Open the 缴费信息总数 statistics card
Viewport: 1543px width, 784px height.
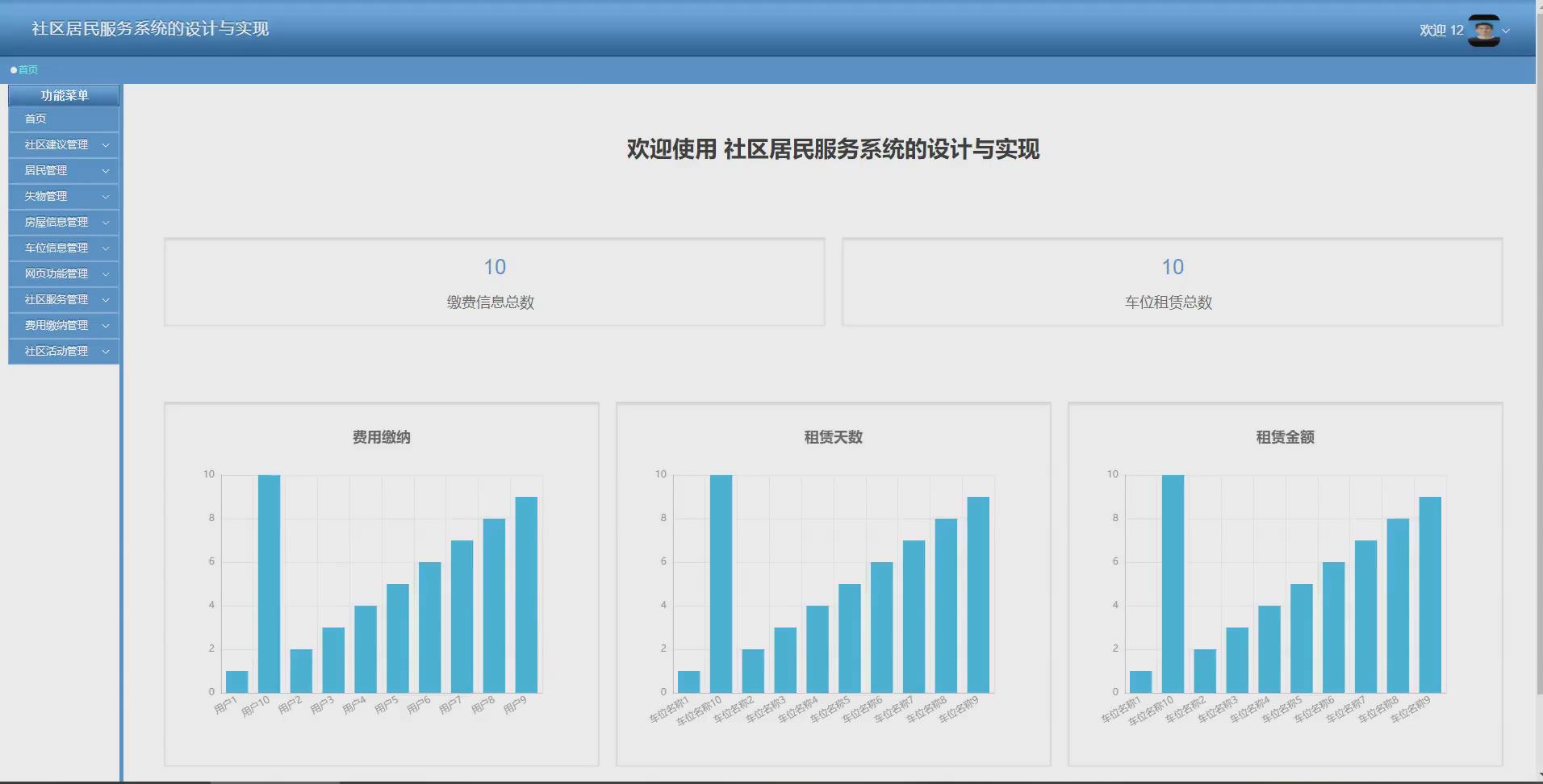coord(494,281)
